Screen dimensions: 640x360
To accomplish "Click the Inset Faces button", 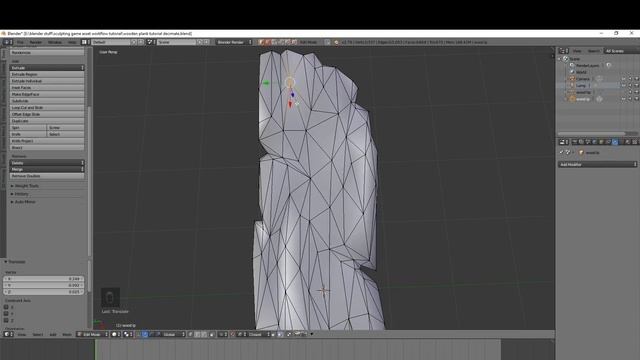I will point(47,88).
